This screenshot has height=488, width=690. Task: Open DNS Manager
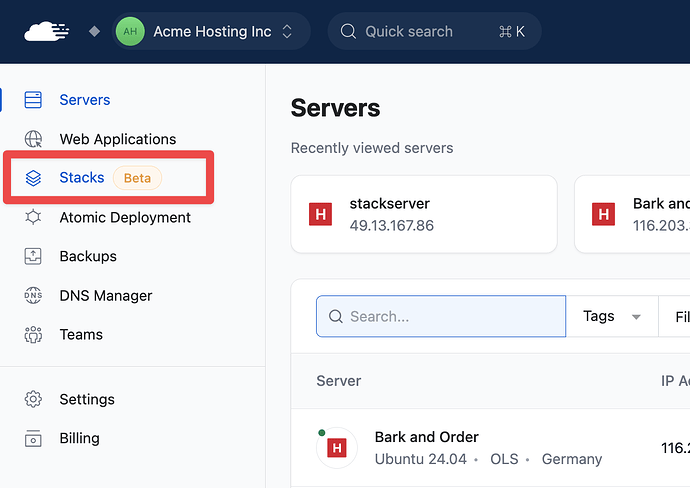(106, 295)
